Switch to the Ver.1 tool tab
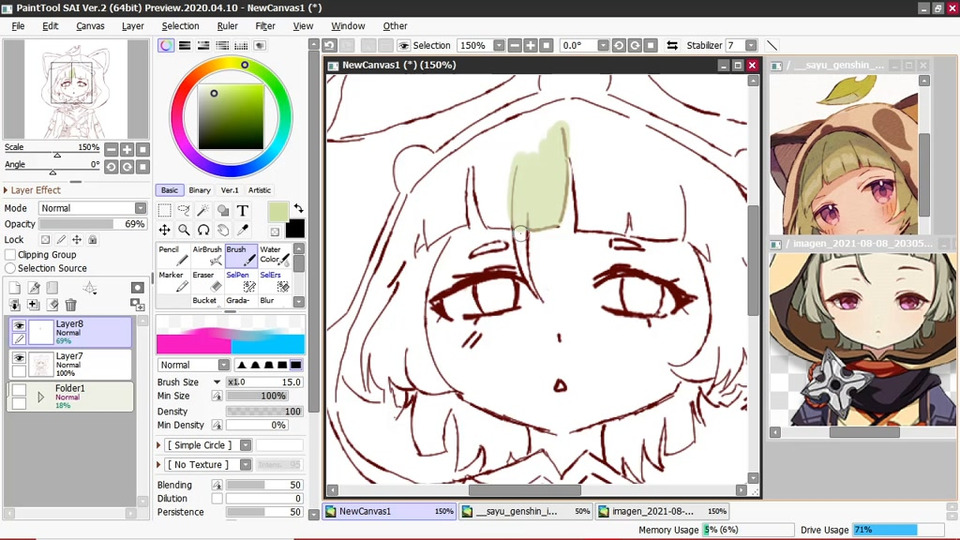The height and width of the screenshot is (540, 960). 230,190
